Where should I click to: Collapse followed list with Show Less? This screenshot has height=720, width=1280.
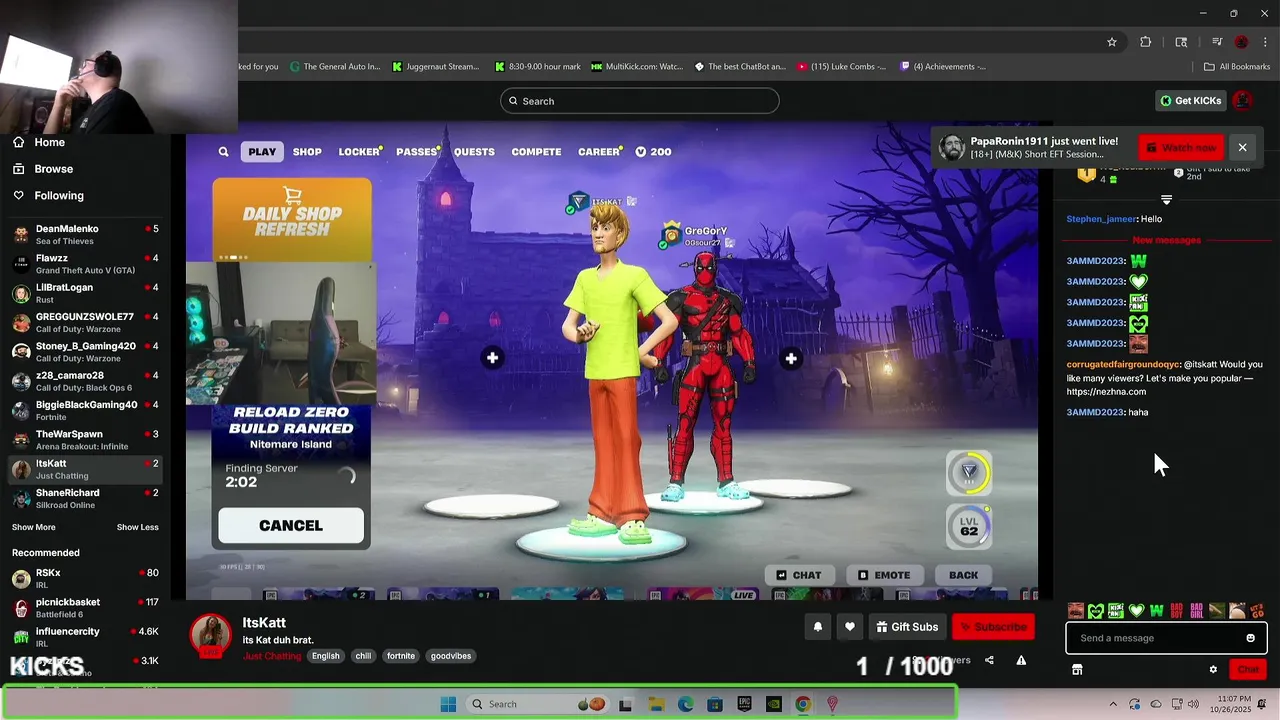pos(137,527)
